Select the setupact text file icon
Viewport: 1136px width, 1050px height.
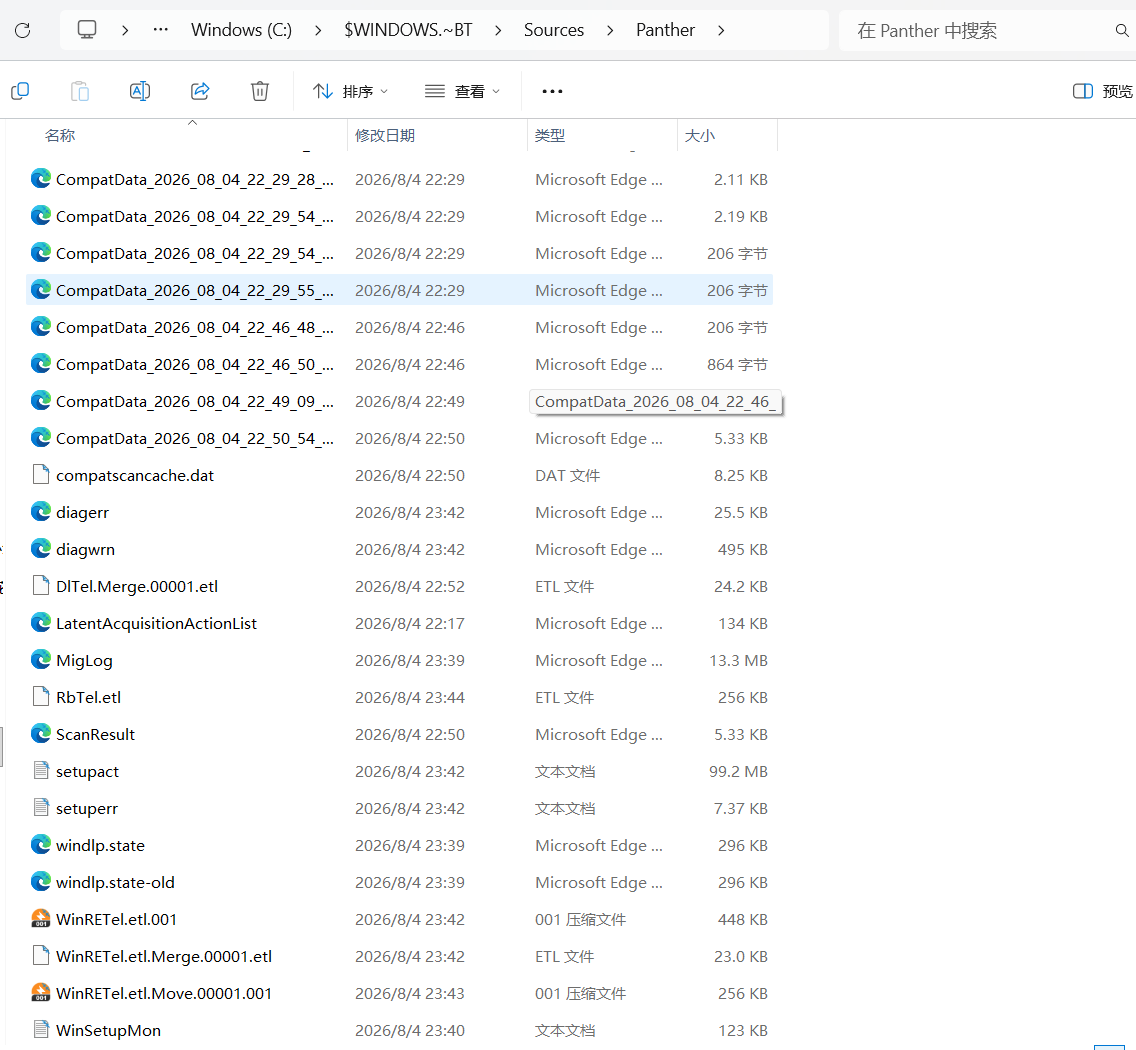[41, 770]
